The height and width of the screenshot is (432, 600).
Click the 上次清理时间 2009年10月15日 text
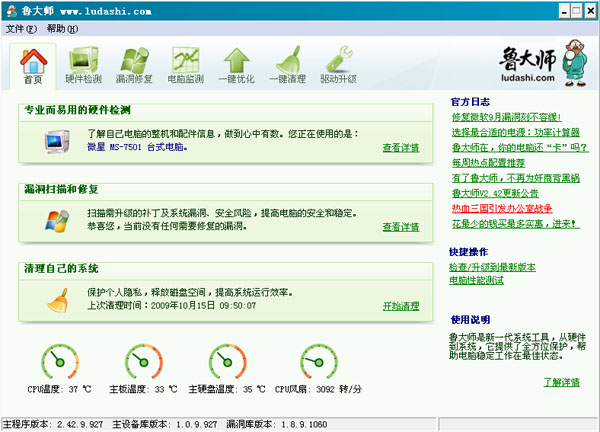pyautogui.click(x=172, y=306)
